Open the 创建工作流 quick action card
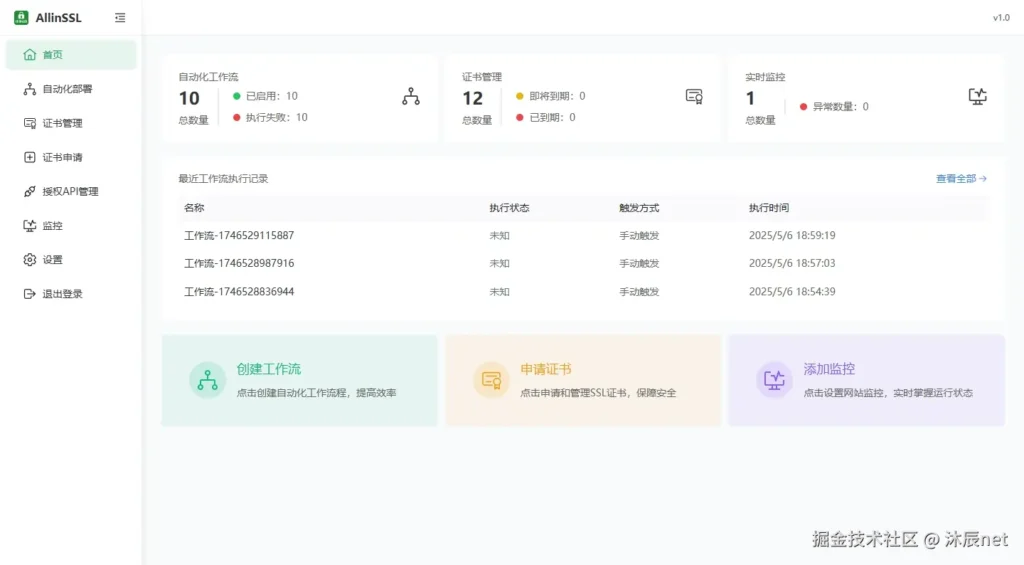 pyautogui.click(x=300, y=380)
